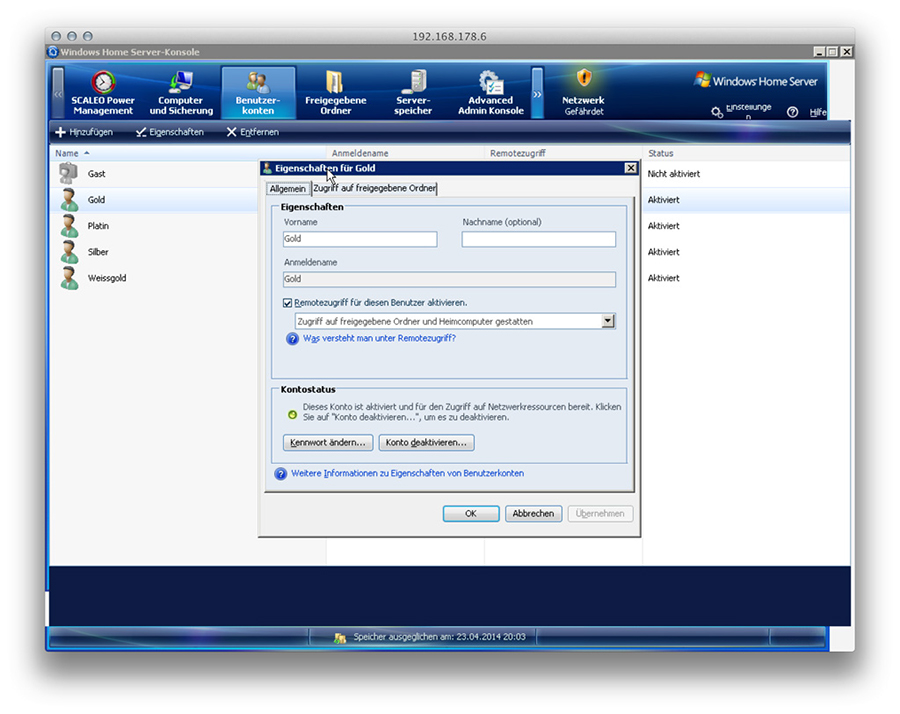This screenshot has height=714, width=900.
Task: Select the Weissgold user name
Action: (x=107, y=278)
